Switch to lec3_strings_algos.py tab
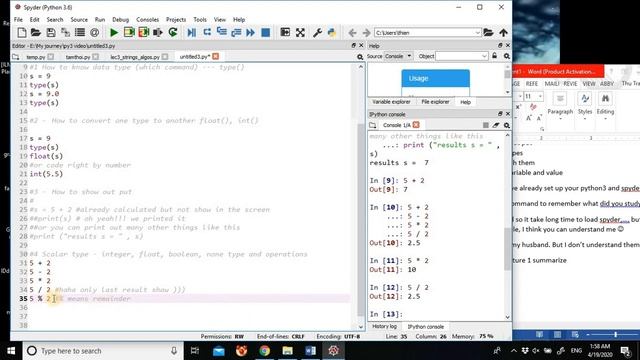 [x=135, y=57]
